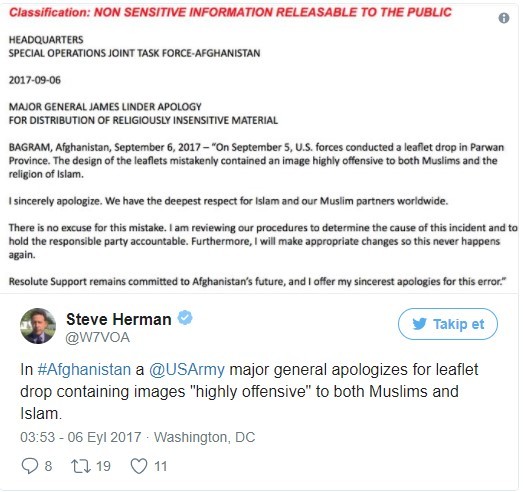Click the info icon at top right
The height and width of the screenshot is (492, 523).
click(x=504, y=18)
